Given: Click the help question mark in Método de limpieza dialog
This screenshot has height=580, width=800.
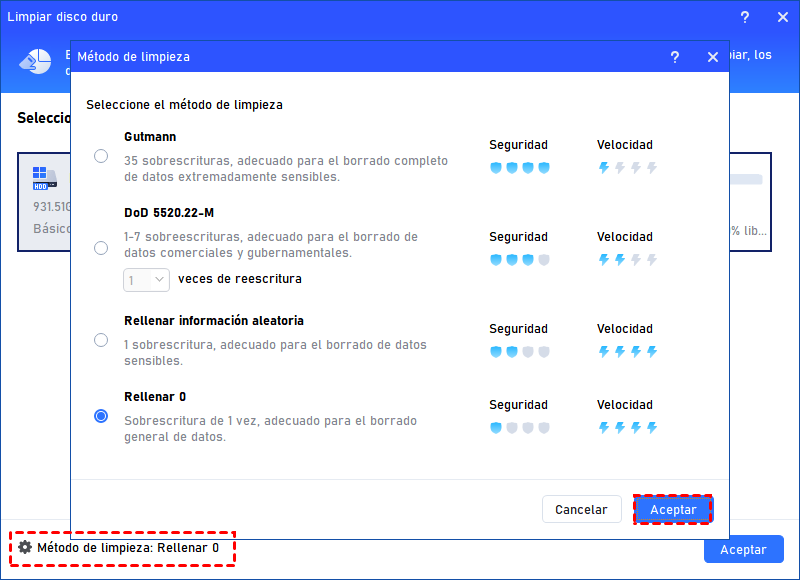Looking at the screenshot, I should click(675, 58).
